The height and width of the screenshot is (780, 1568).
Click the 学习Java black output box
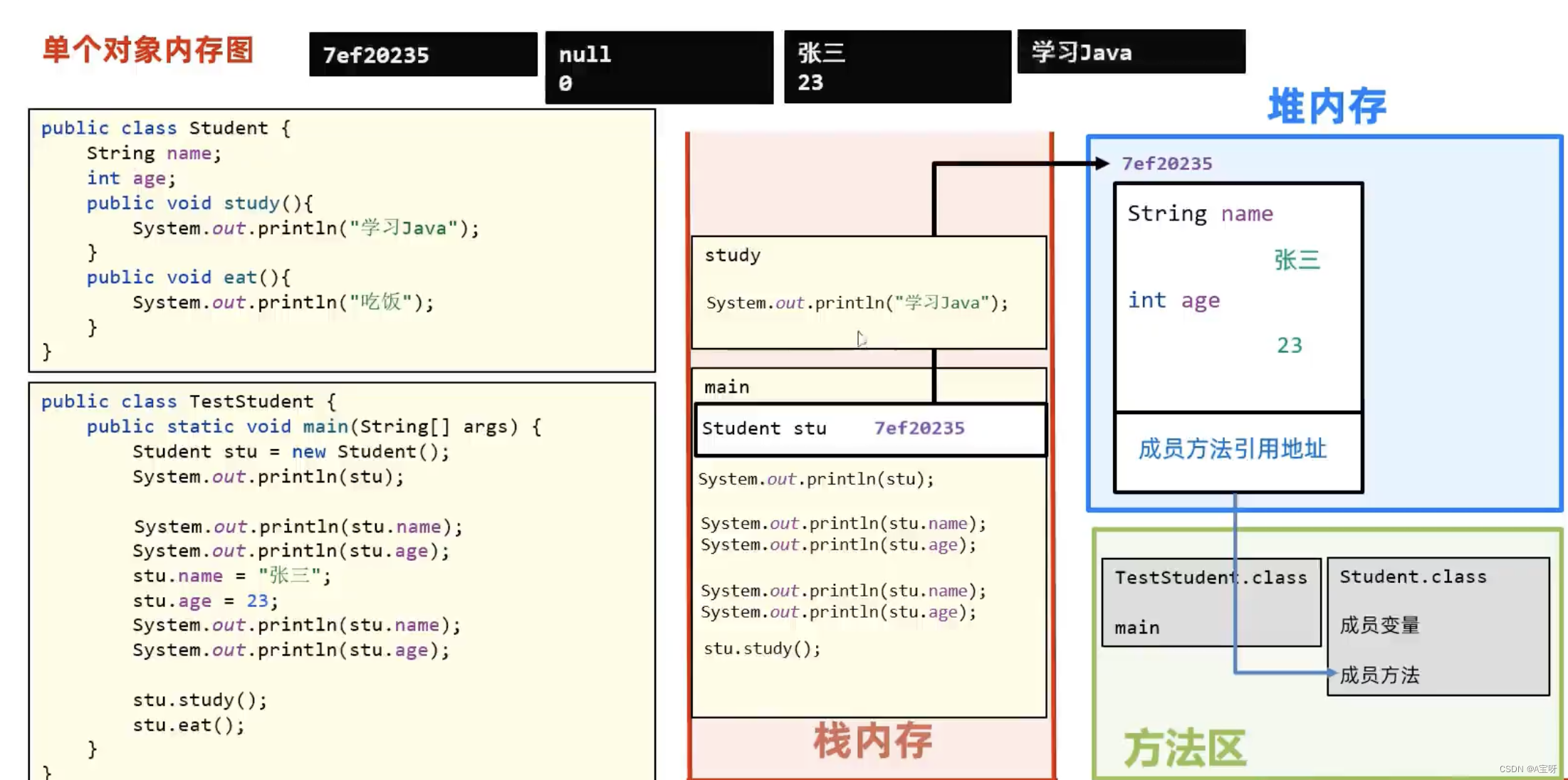(x=1131, y=52)
